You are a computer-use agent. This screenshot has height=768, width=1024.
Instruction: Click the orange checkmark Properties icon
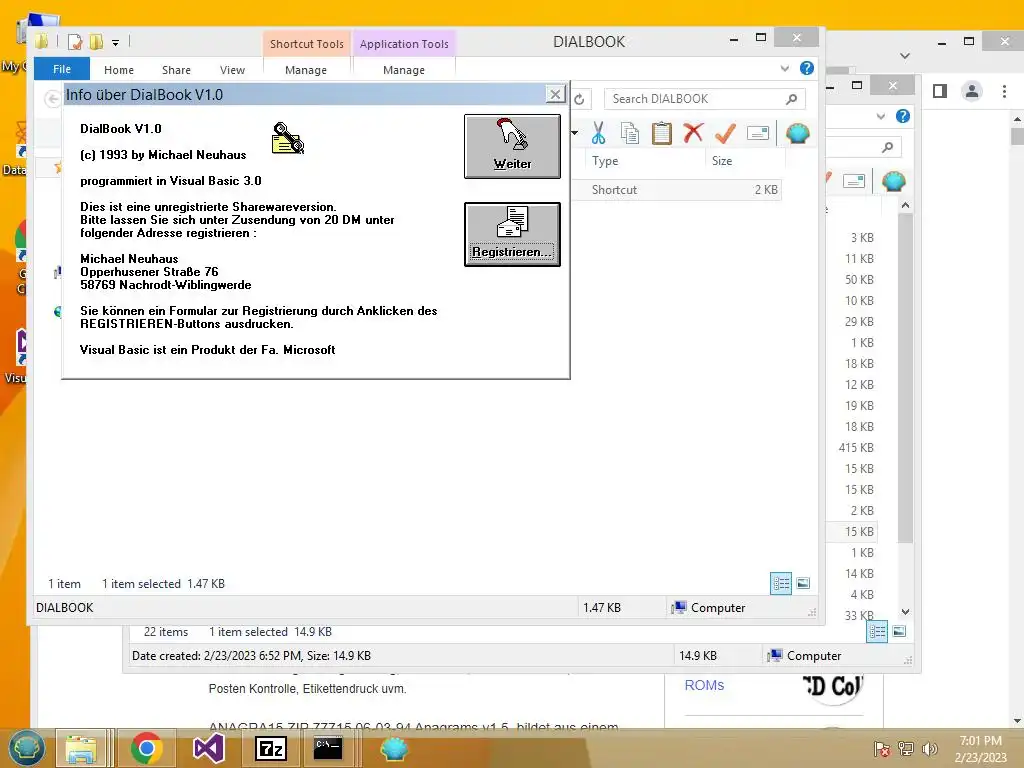tap(725, 133)
